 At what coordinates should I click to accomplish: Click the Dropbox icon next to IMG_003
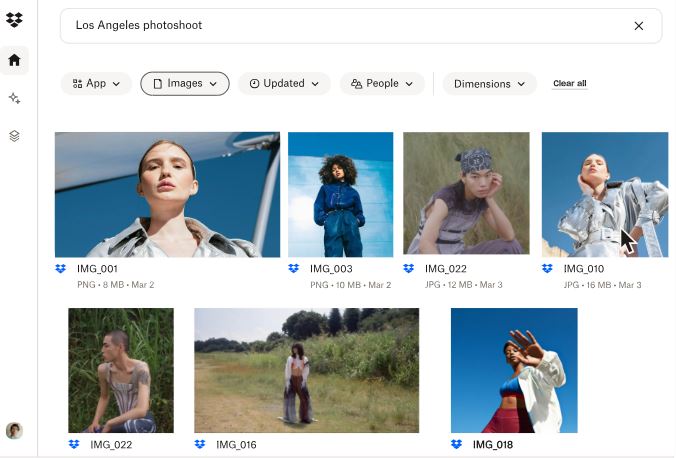point(294,269)
